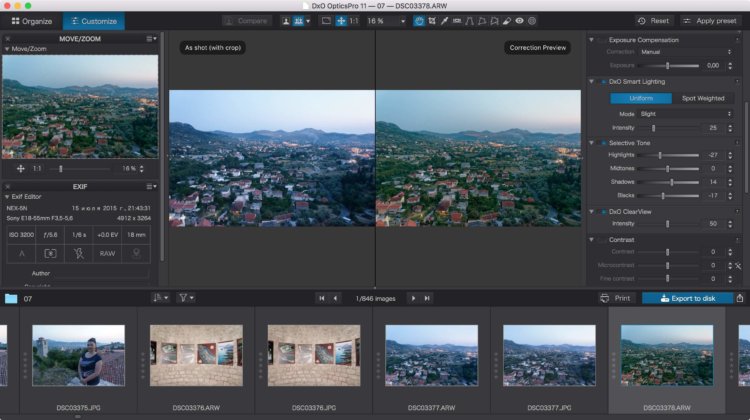Toggle Contrast correction on
Viewport: 750px width, 420px height.
click(x=603, y=240)
